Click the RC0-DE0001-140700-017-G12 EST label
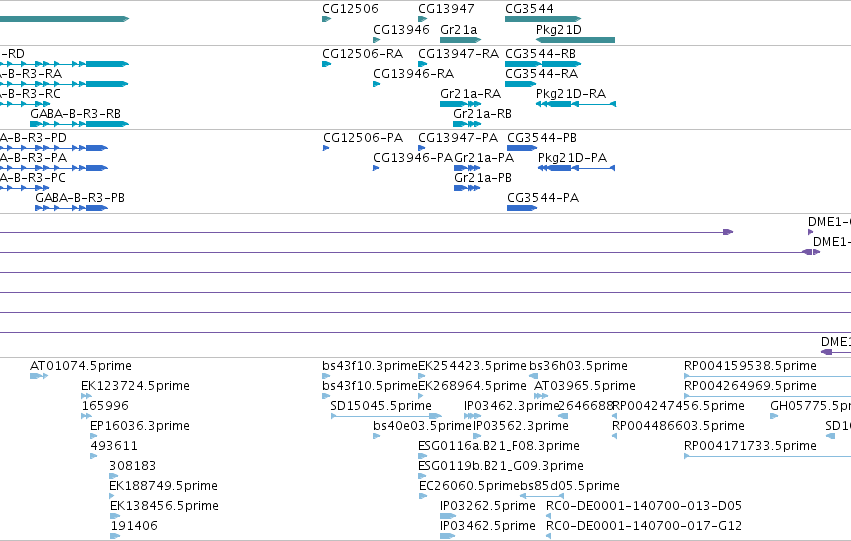This screenshot has width=851, height=541. pyautogui.click(x=644, y=526)
